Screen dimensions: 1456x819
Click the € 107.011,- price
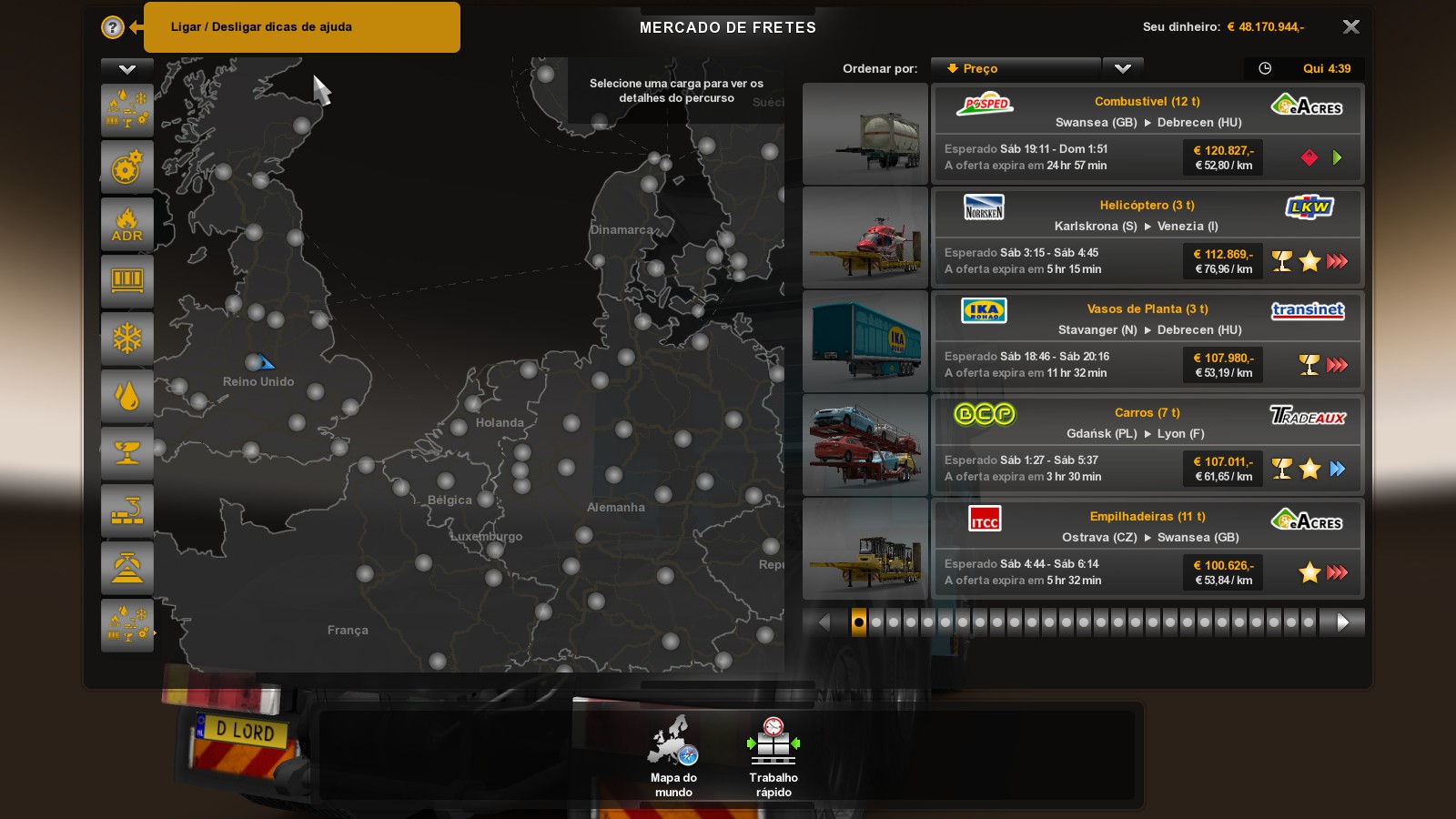(1223, 462)
